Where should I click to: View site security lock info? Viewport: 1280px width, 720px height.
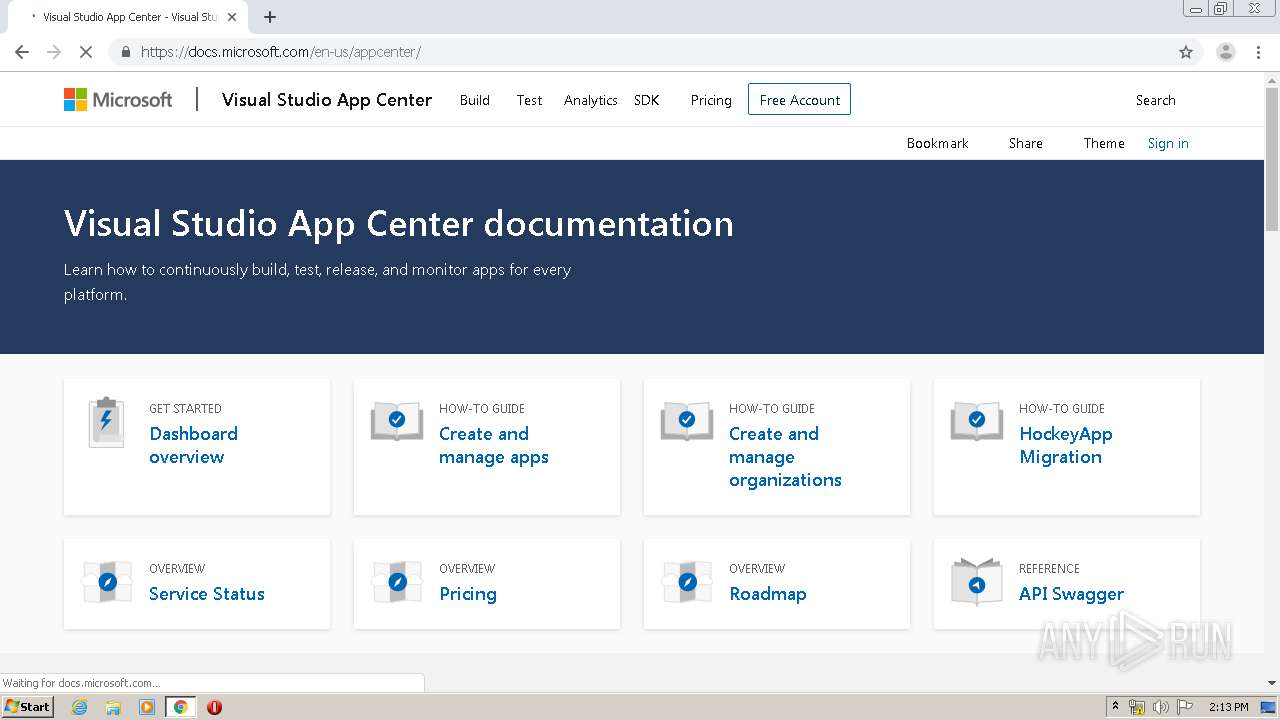125,52
